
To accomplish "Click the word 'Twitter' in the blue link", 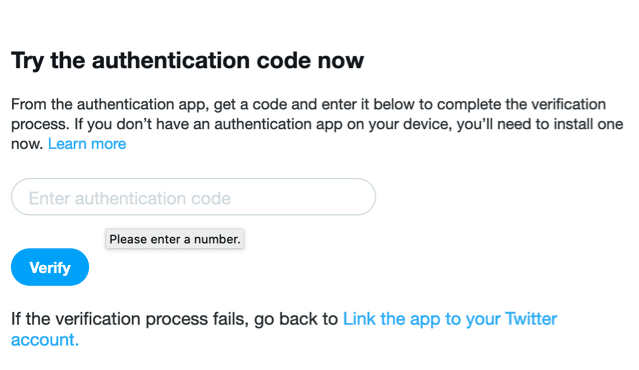I will point(531,319).
